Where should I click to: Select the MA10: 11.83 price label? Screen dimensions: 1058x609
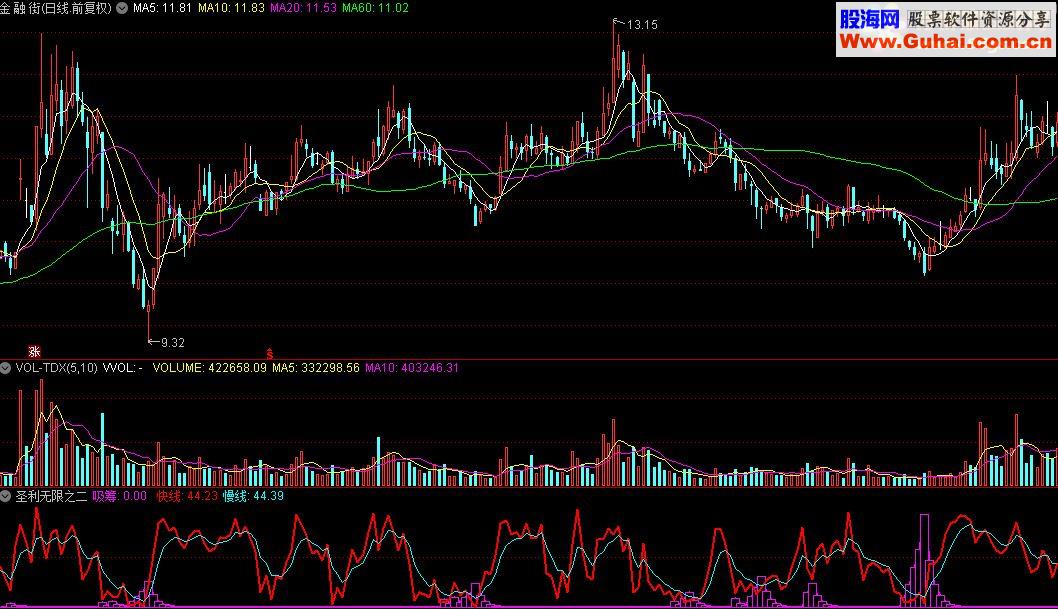point(231,8)
